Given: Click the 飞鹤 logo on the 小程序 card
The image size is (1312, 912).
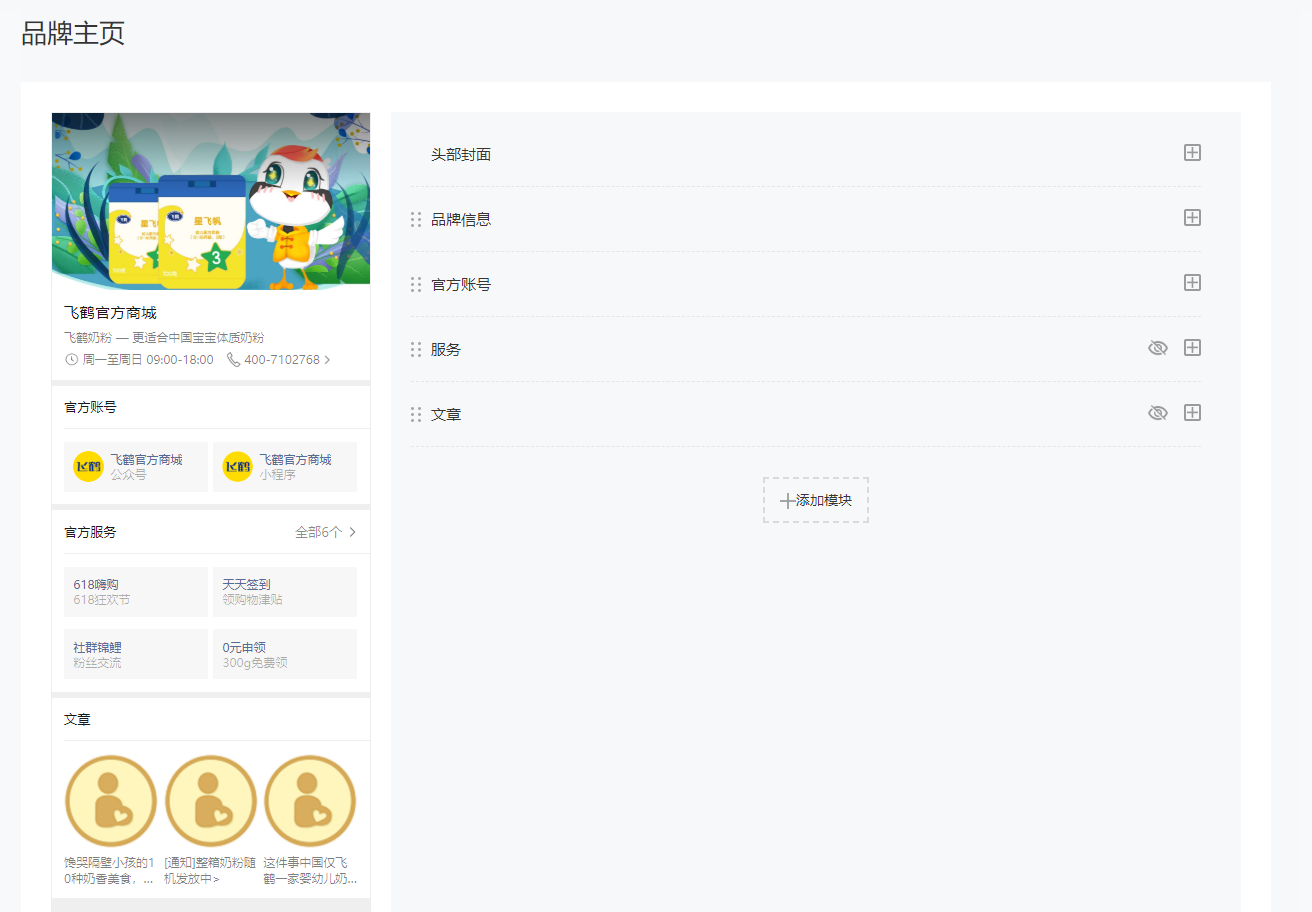Looking at the screenshot, I should tap(237, 467).
